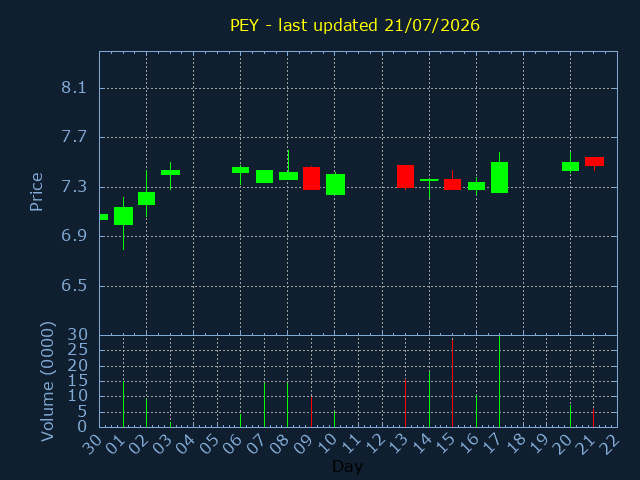Screen dimensions: 640x480
Task: Select the red candlestick on day 13
Action: 405,176
